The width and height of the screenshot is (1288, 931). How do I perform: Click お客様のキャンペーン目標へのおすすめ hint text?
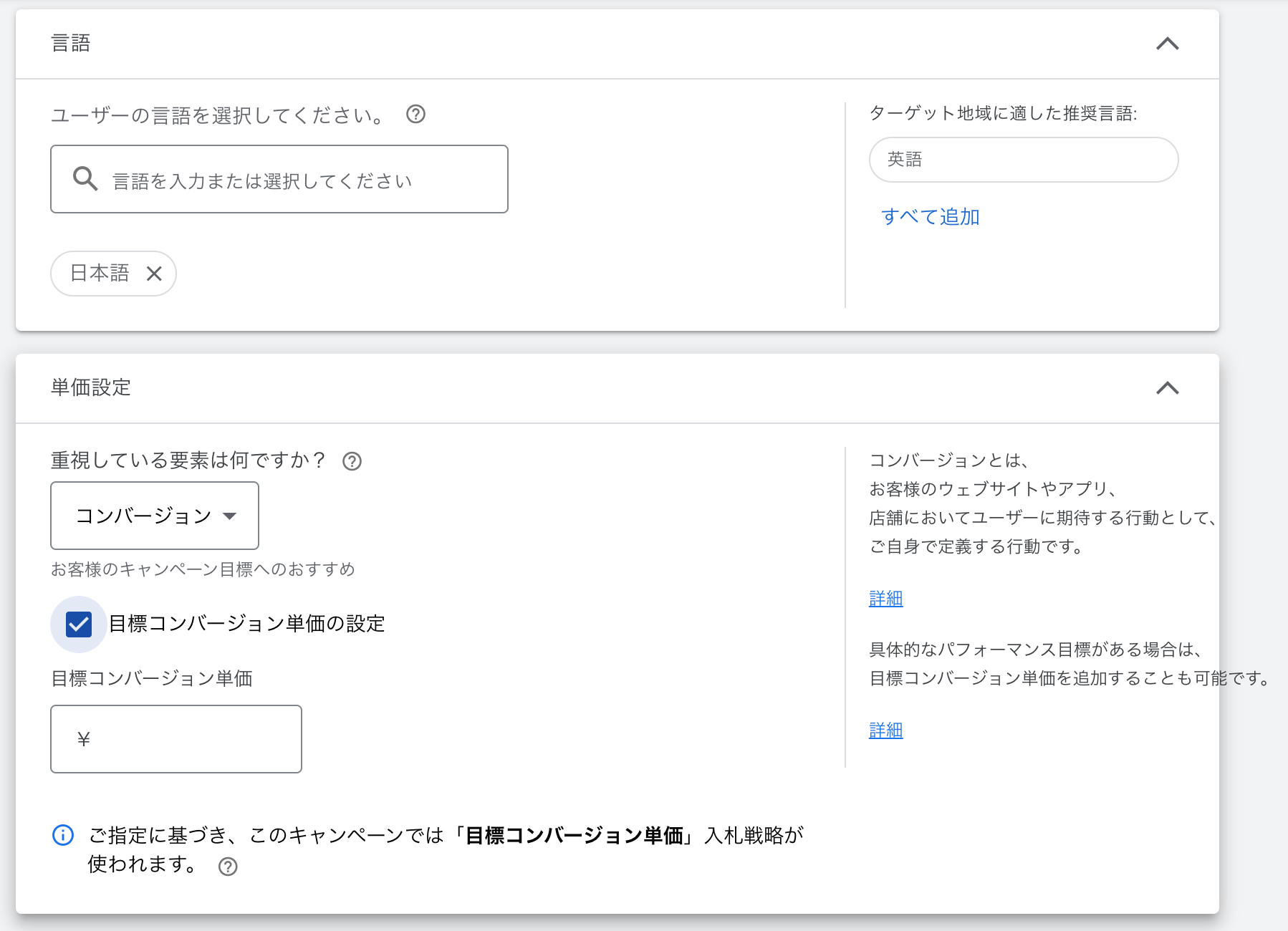pos(203,569)
